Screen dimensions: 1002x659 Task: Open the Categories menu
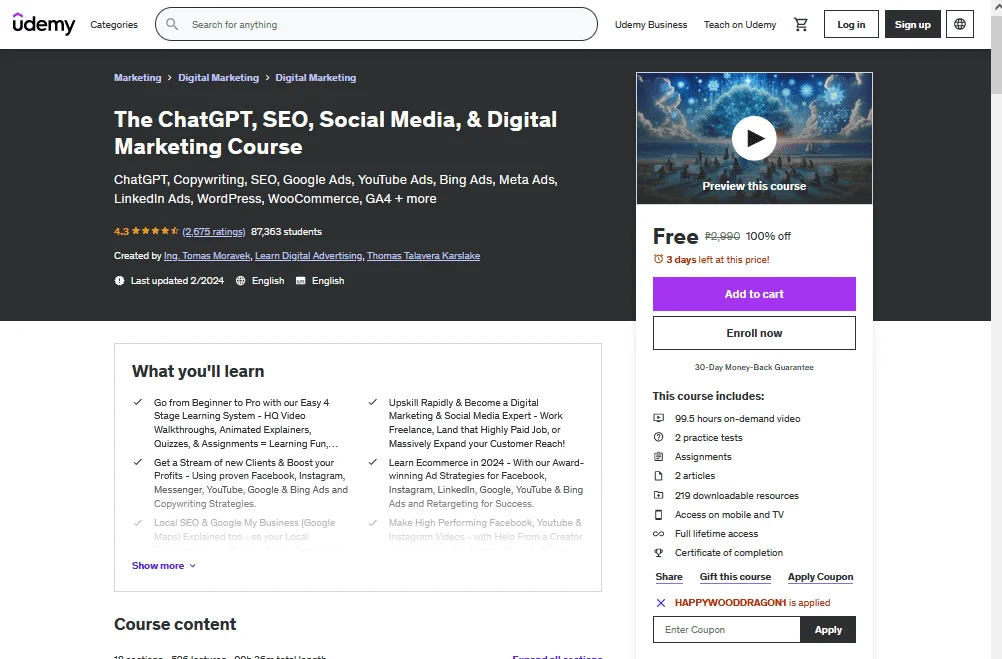point(114,24)
